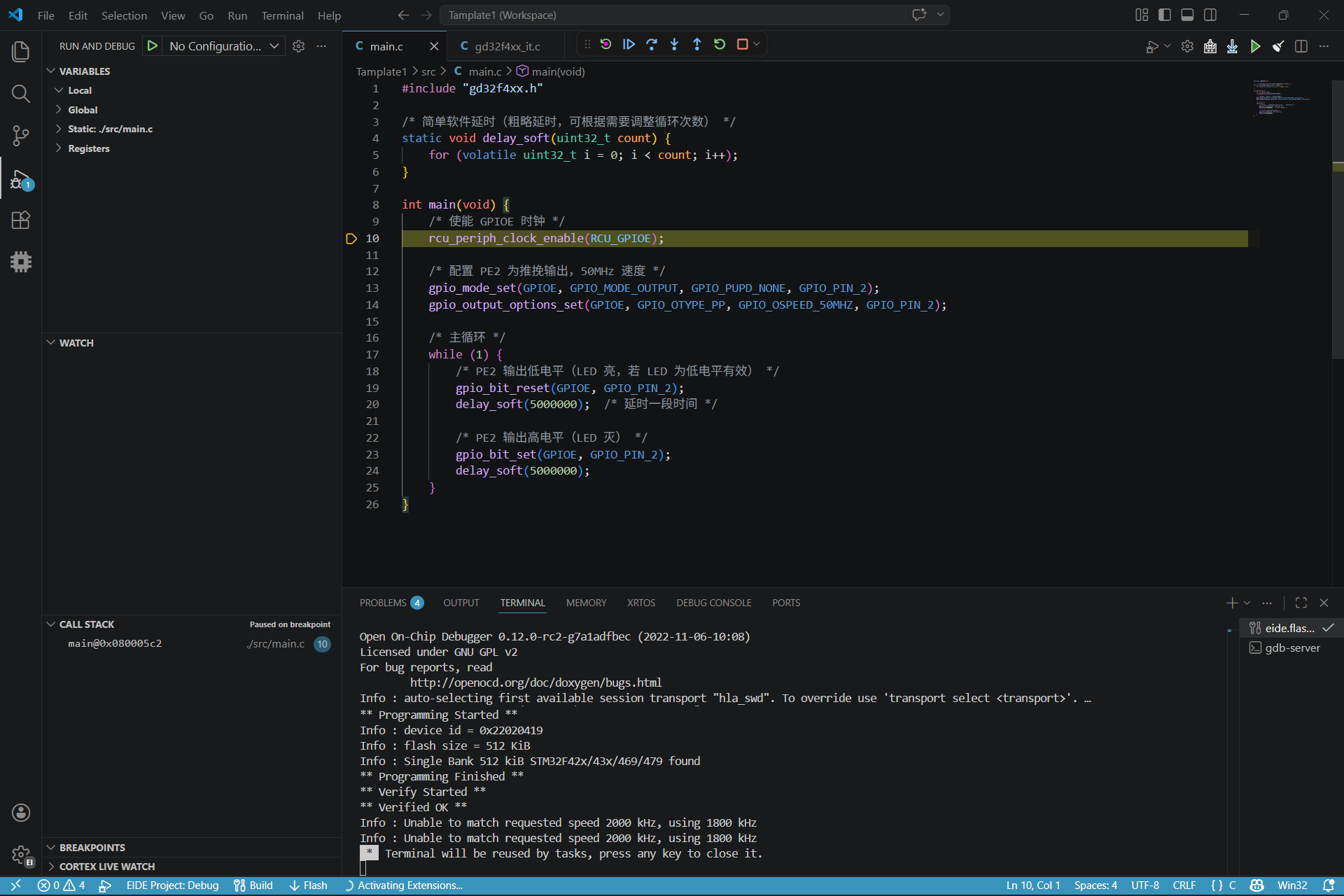This screenshot has height=896, width=1344.
Task: Click the EIDE download-to-device icon
Action: point(1233,46)
